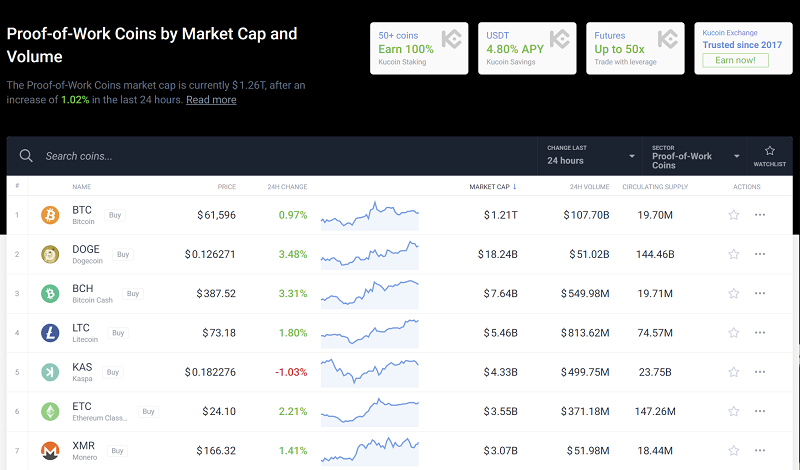Open the more actions menu for Monero
The width and height of the screenshot is (800, 470).
click(x=760, y=451)
